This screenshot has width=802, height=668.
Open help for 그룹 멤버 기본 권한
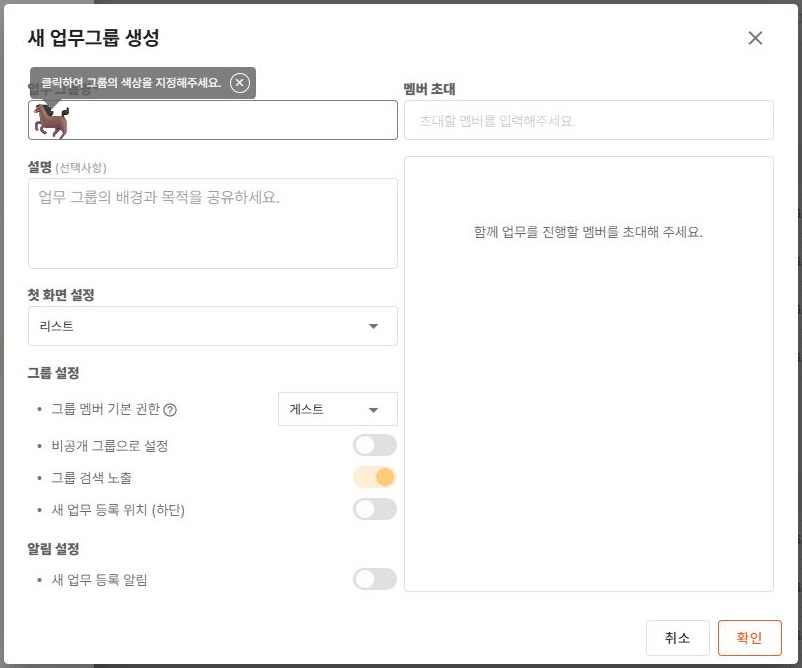tap(170, 410)
